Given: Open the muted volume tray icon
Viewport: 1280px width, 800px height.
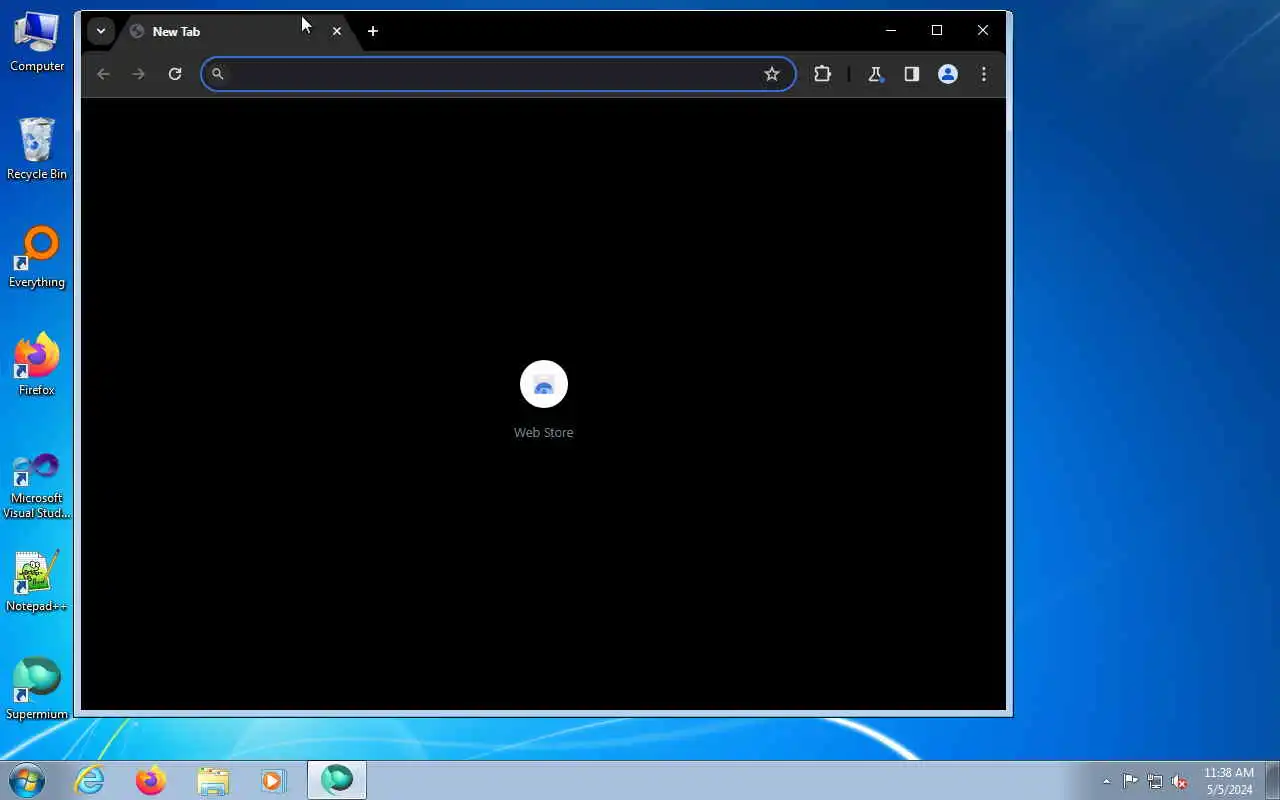Looking at the screenshot, I should (1180, 781).
